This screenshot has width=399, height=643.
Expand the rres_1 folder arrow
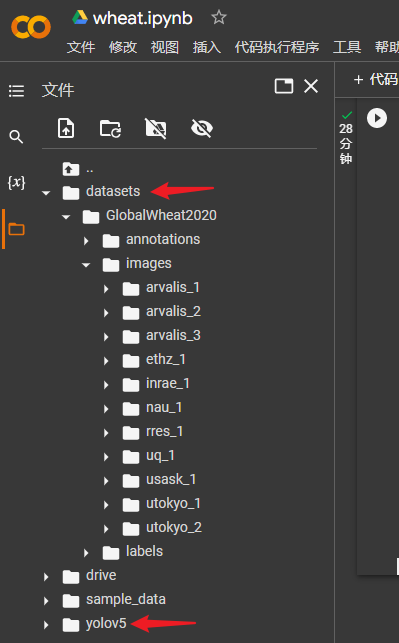pos(106,433)
